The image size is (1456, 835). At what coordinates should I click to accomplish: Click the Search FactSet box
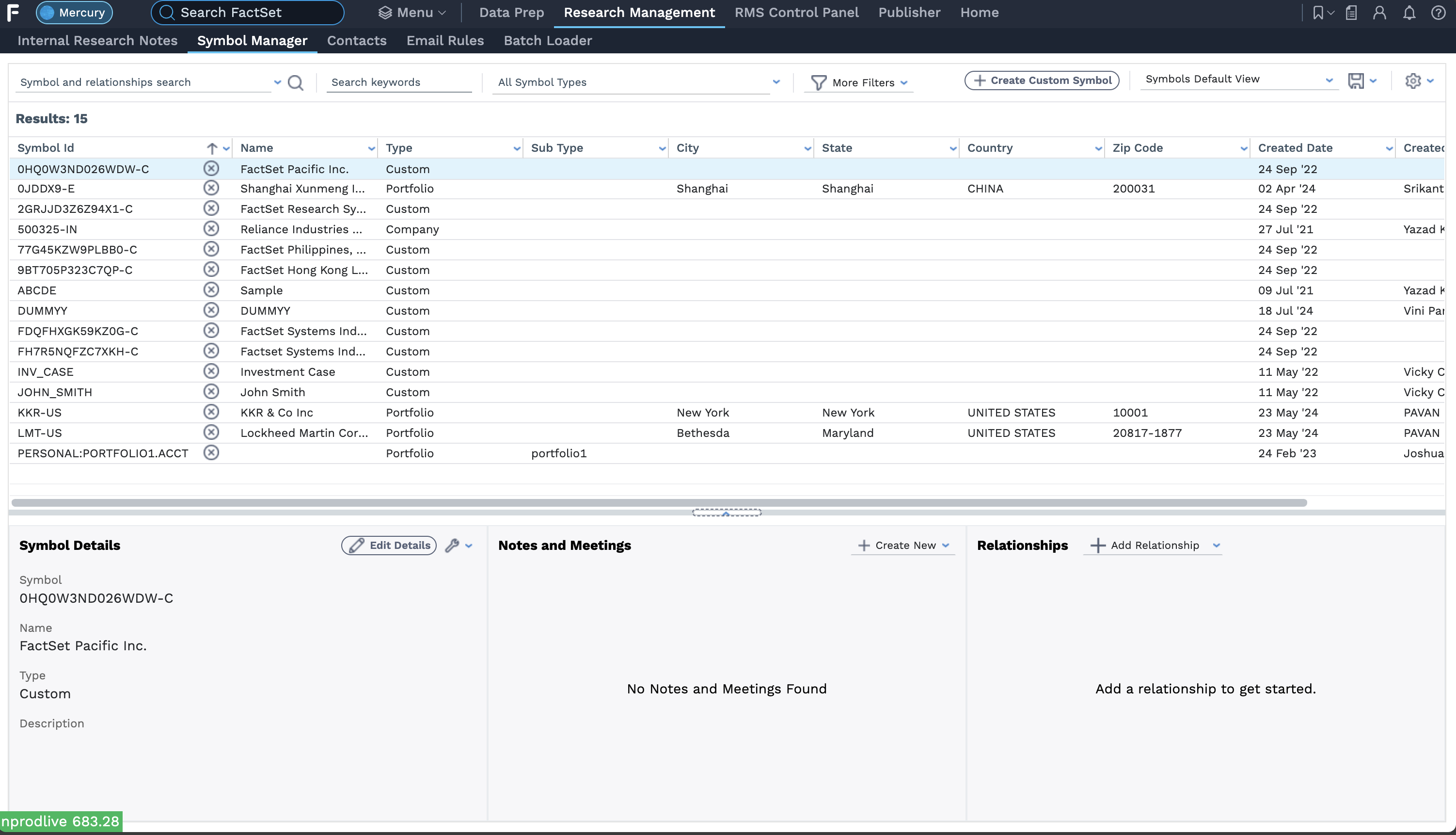click(248, 13)
